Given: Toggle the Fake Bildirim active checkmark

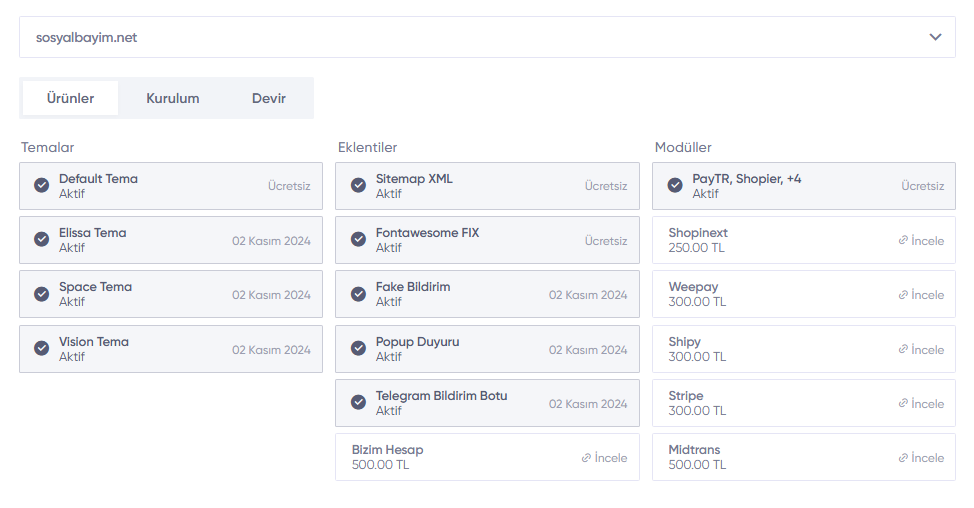Looking at the screenshot, I should [358, 294].
